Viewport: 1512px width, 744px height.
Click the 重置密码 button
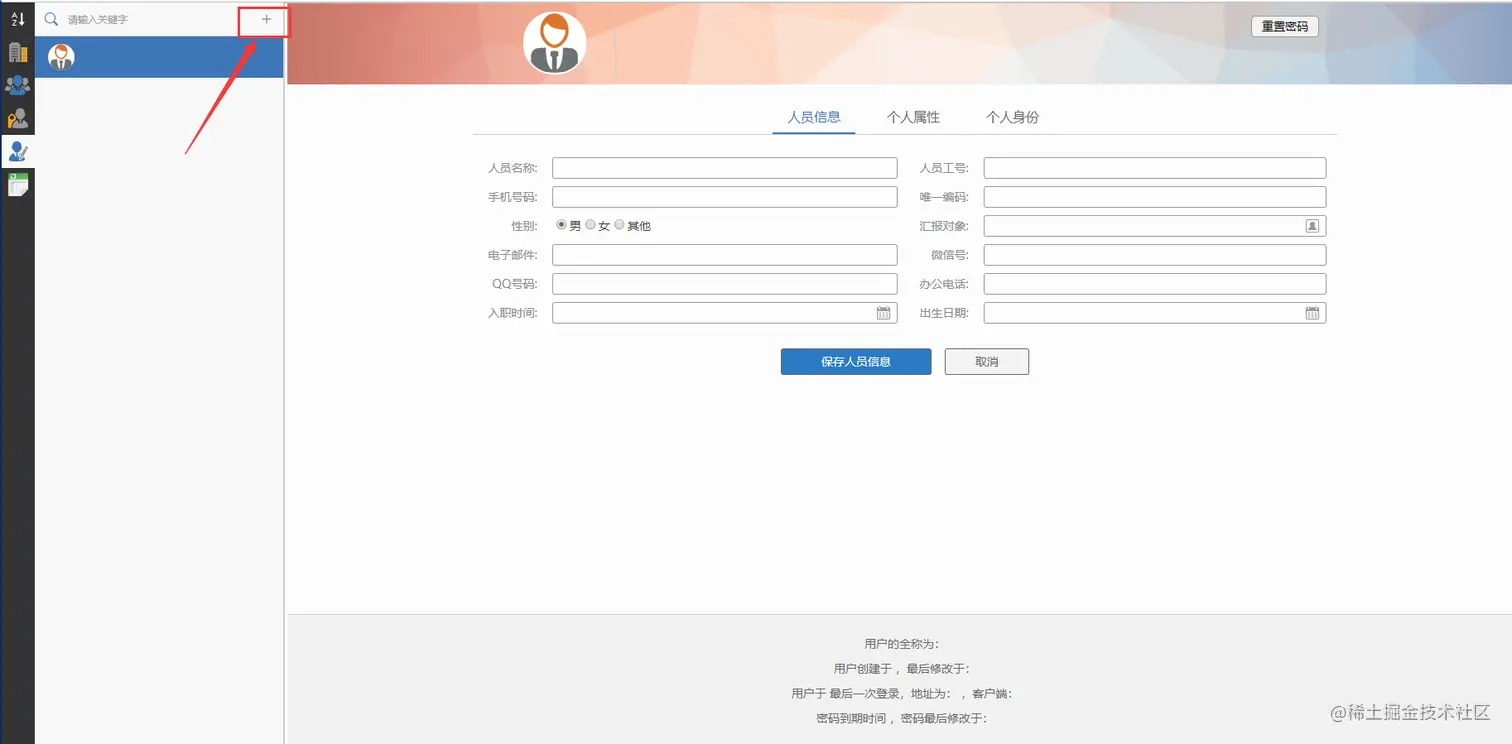1285,27
